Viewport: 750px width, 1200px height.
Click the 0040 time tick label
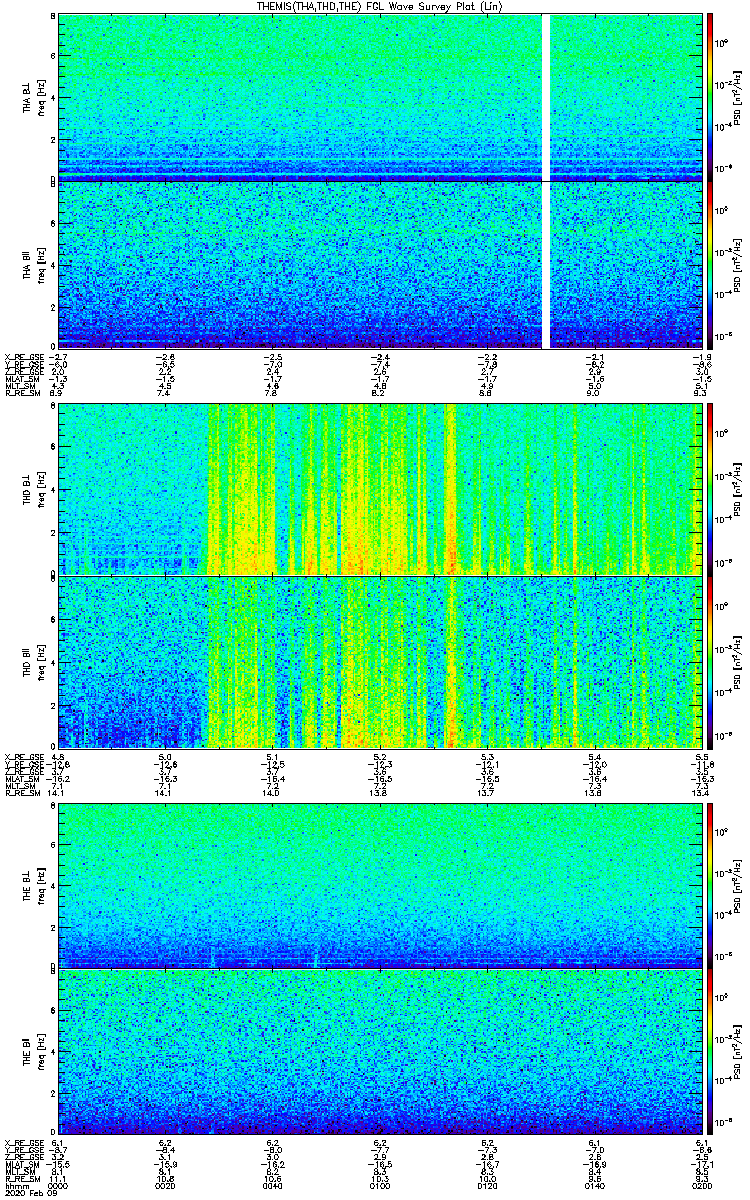click(x=273, y=1185)
